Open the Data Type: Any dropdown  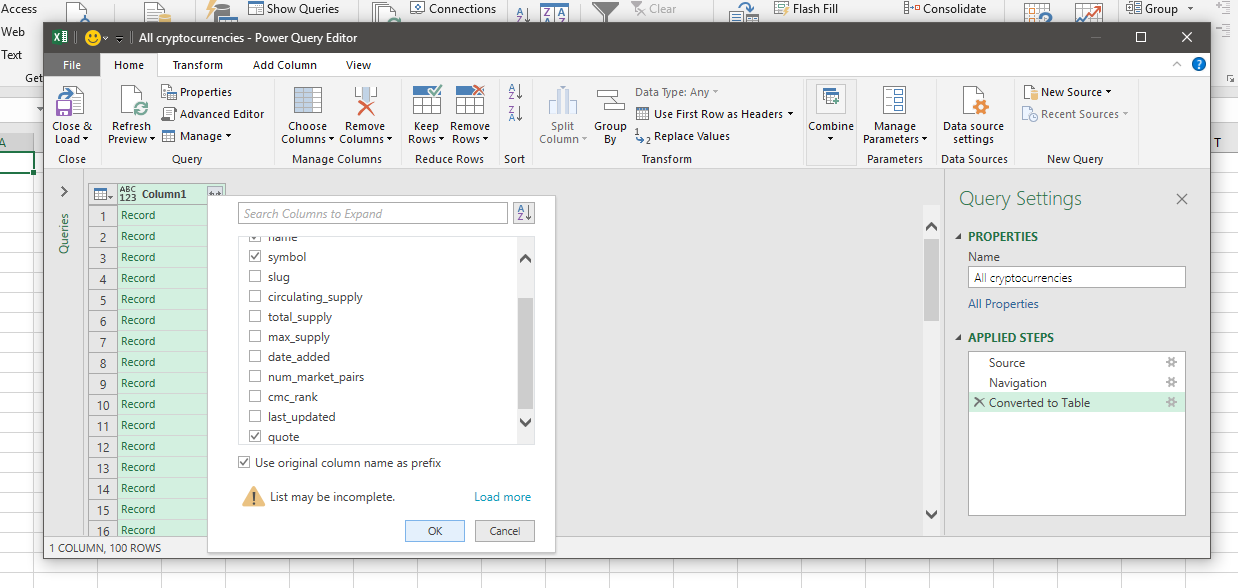(677, 92)
